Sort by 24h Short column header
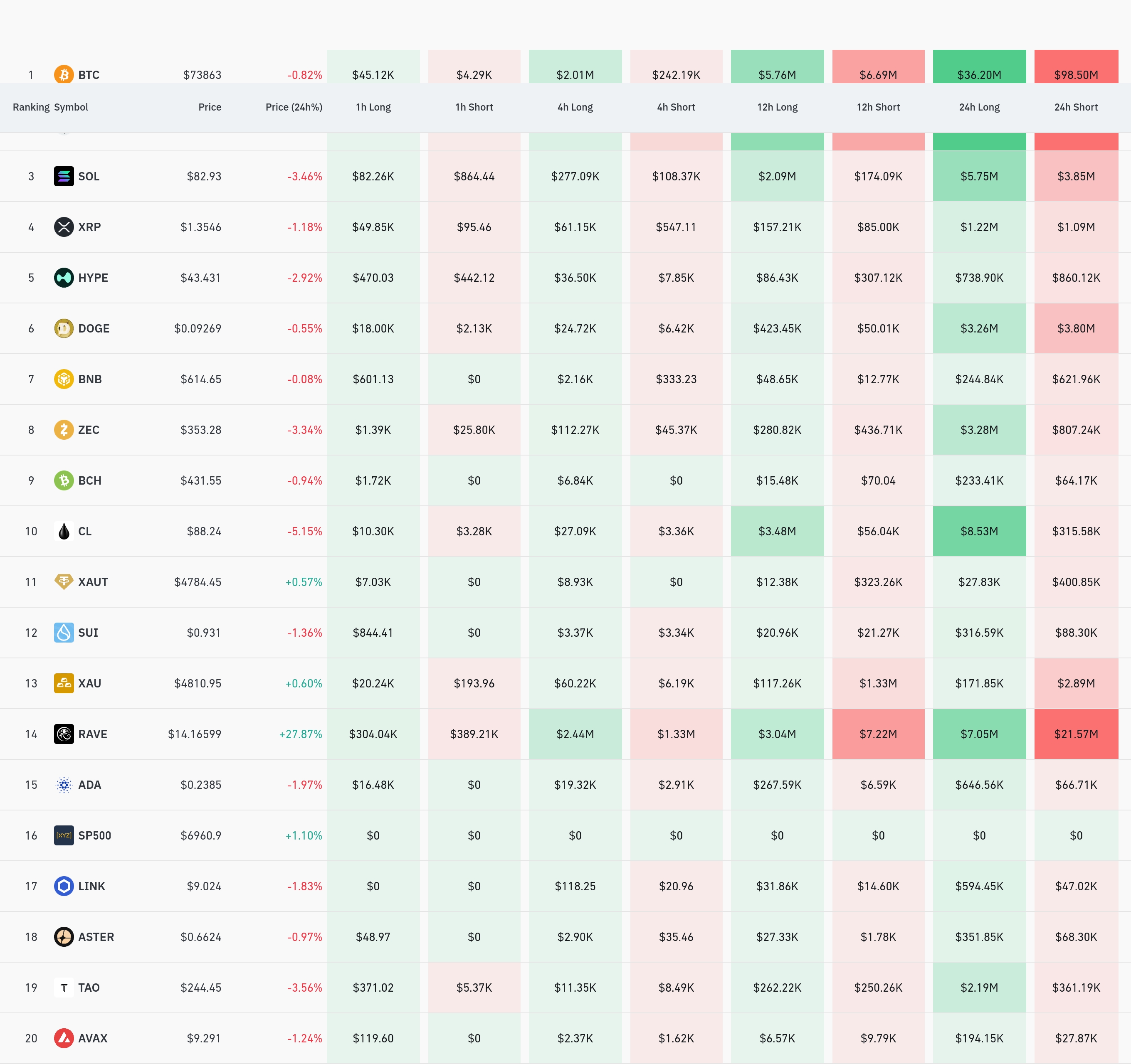This screenshot has height=1064, width=1131. [x=1075, y=107]
